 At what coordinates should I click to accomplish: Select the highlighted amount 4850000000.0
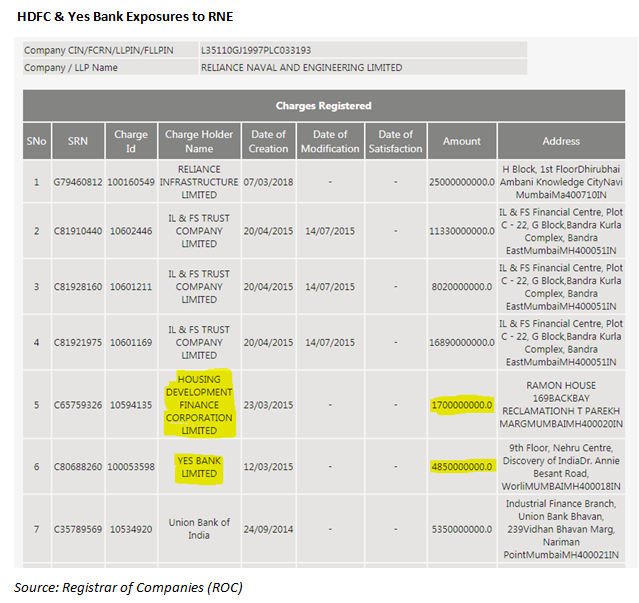462,467
